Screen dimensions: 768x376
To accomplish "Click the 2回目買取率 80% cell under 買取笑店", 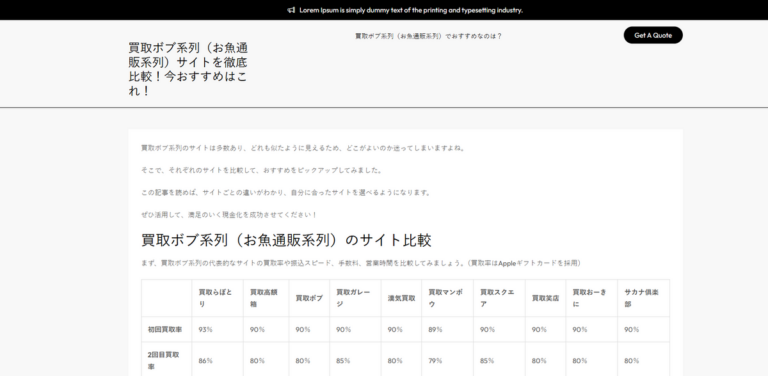I will (546, 360).
